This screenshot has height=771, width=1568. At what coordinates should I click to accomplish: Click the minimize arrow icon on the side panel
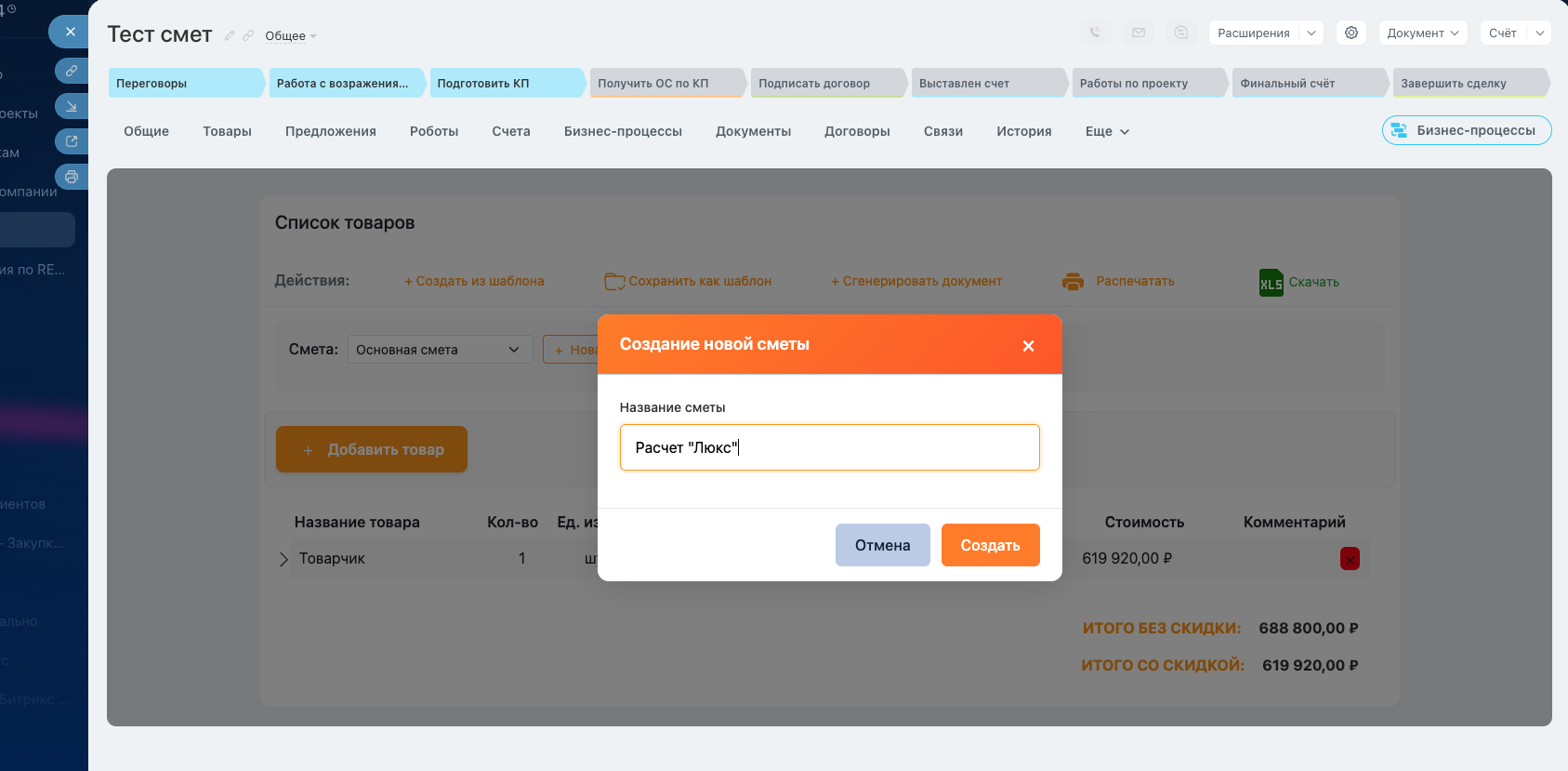(x=72, y=106)
